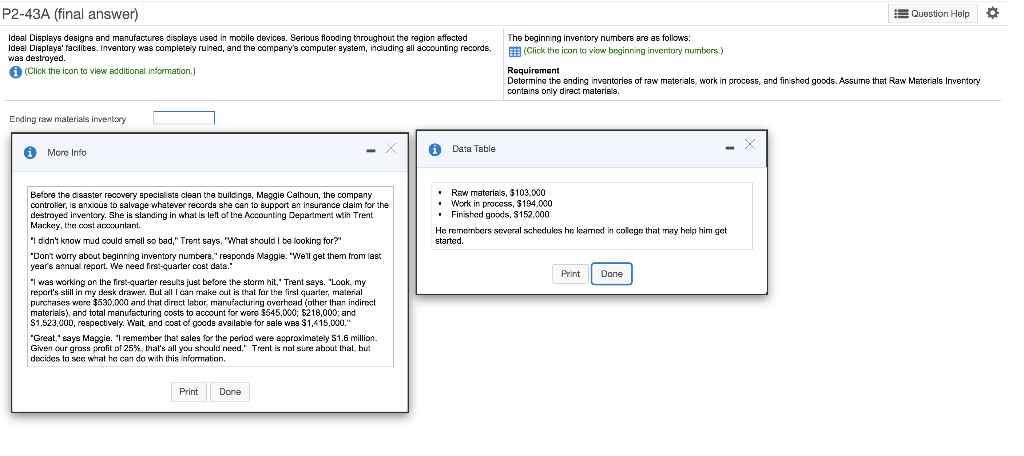
Task: Open the beginning inventory table grid icon
Action: (x=515, y=52)
